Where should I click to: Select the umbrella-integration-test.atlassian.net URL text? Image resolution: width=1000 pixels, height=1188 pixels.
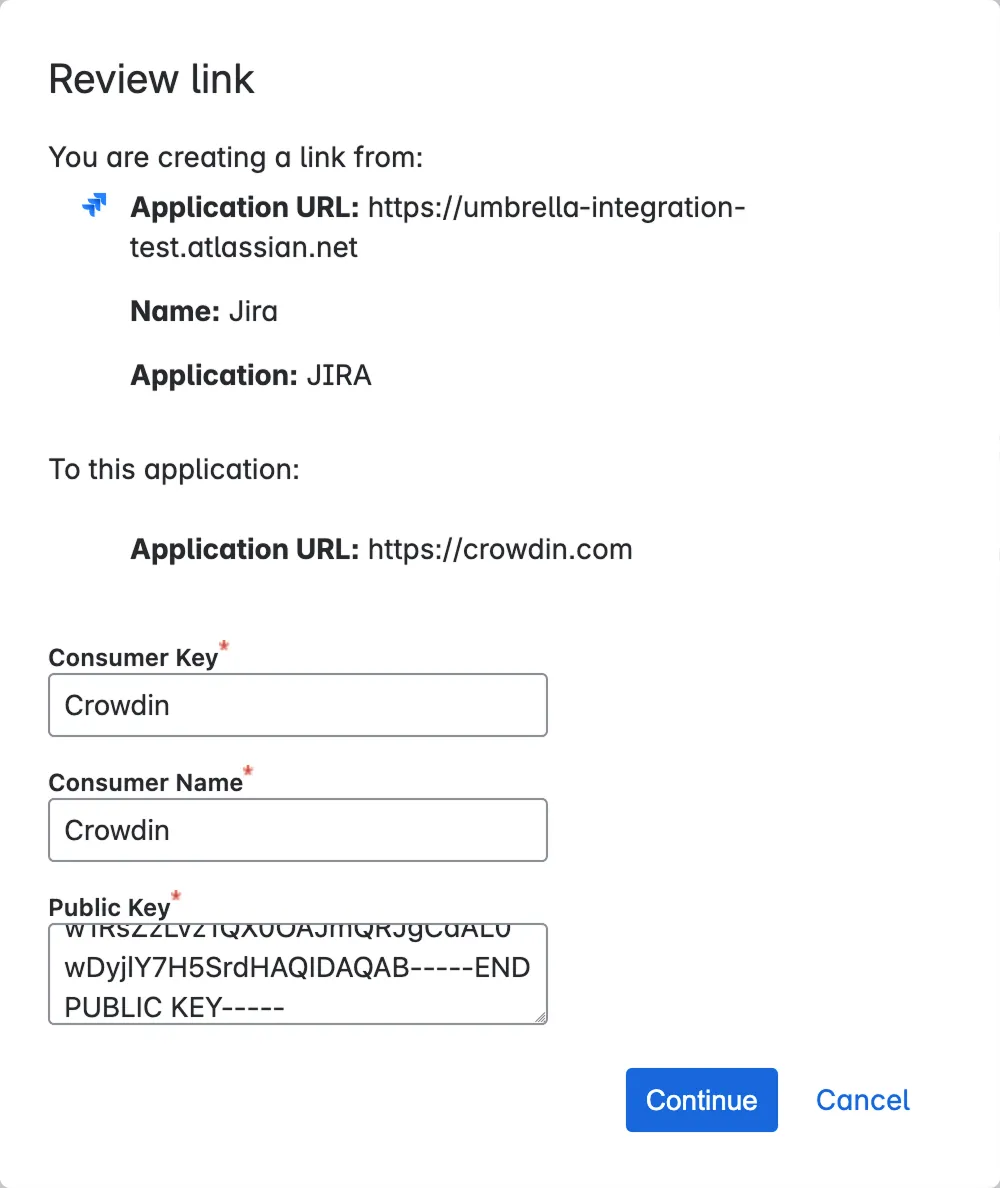[x=556, y=207]
